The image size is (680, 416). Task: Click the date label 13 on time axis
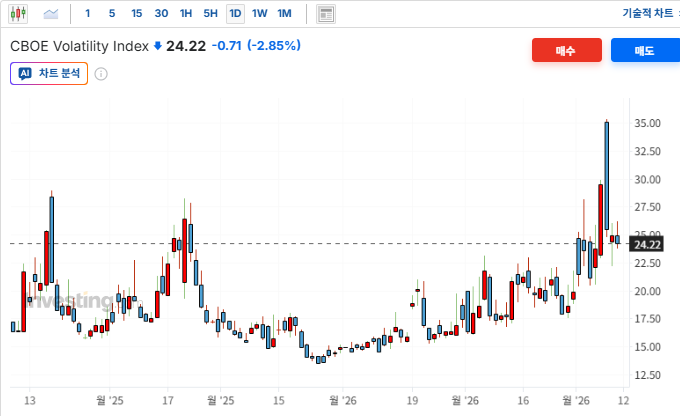coord(29,400)
